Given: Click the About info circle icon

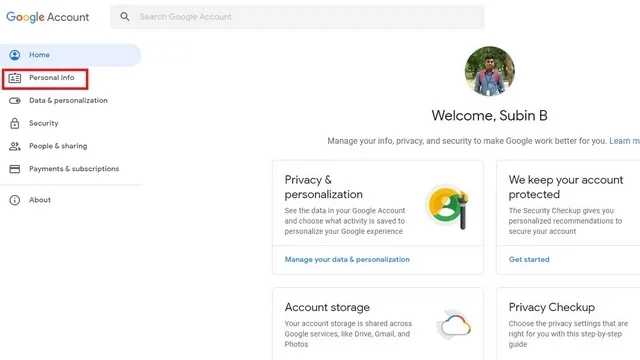Looking at the screenshot, I should point(15,200).
